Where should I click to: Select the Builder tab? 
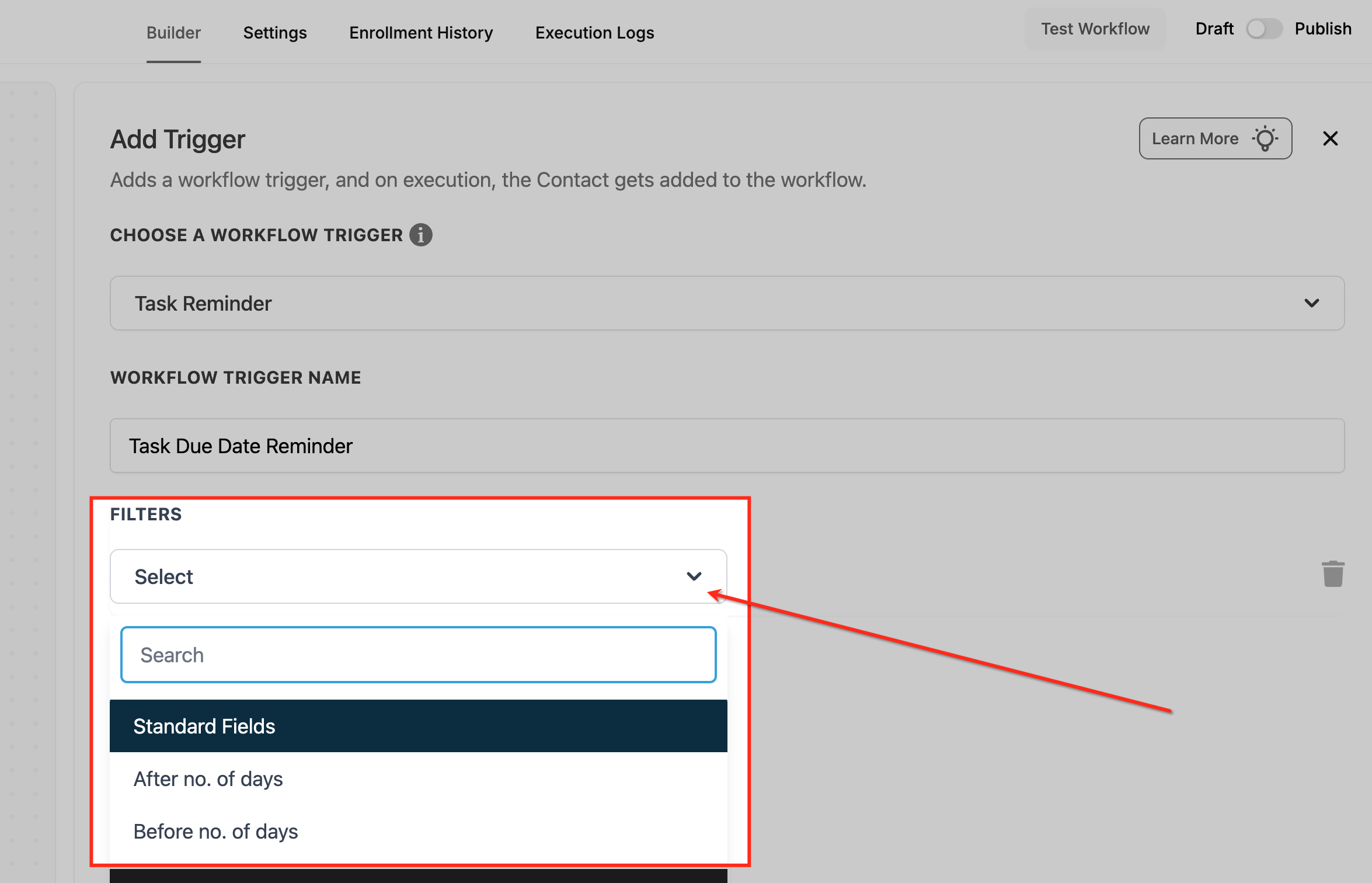point(173,33)
